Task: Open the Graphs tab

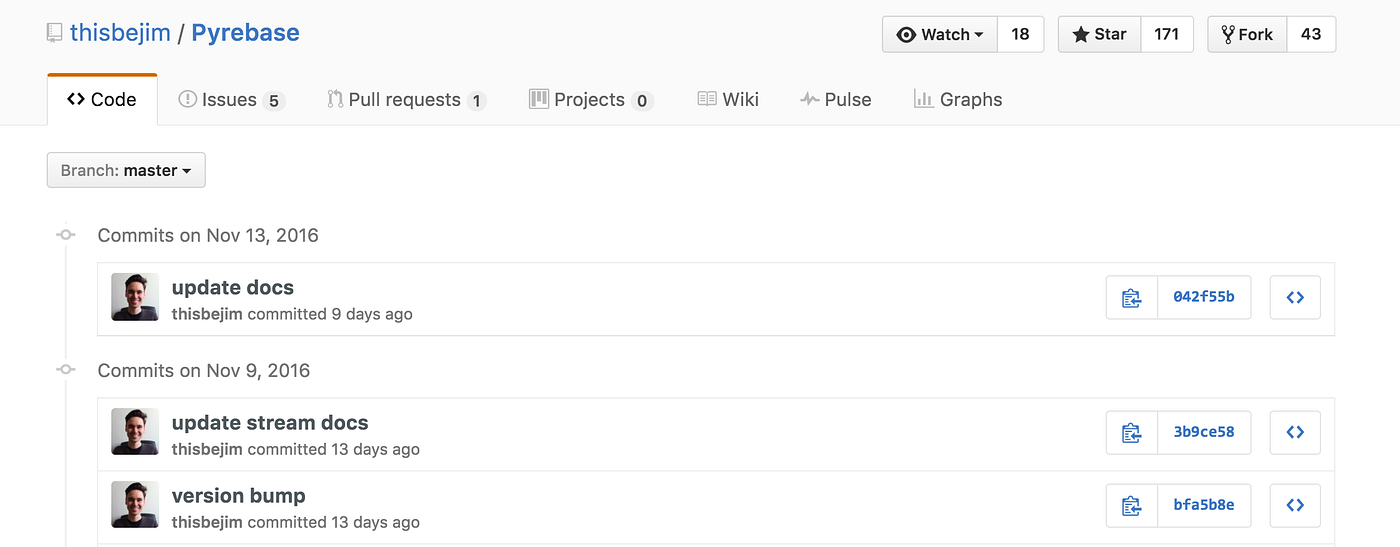Action: point(957,100)
